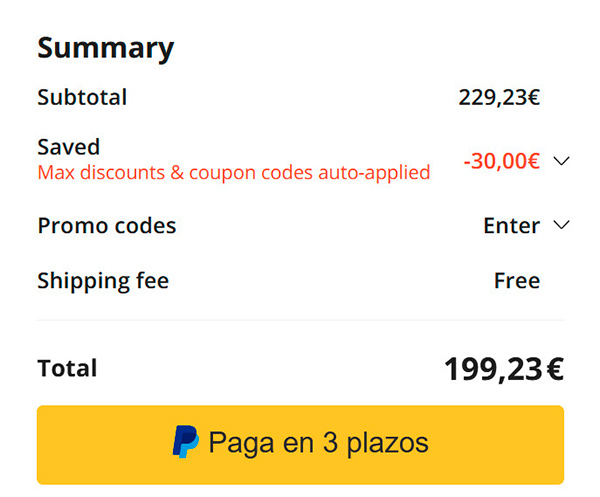Viewport: 600px width, 497px height.
Task: Click the Subtotal label
Action: pos(82,97)
